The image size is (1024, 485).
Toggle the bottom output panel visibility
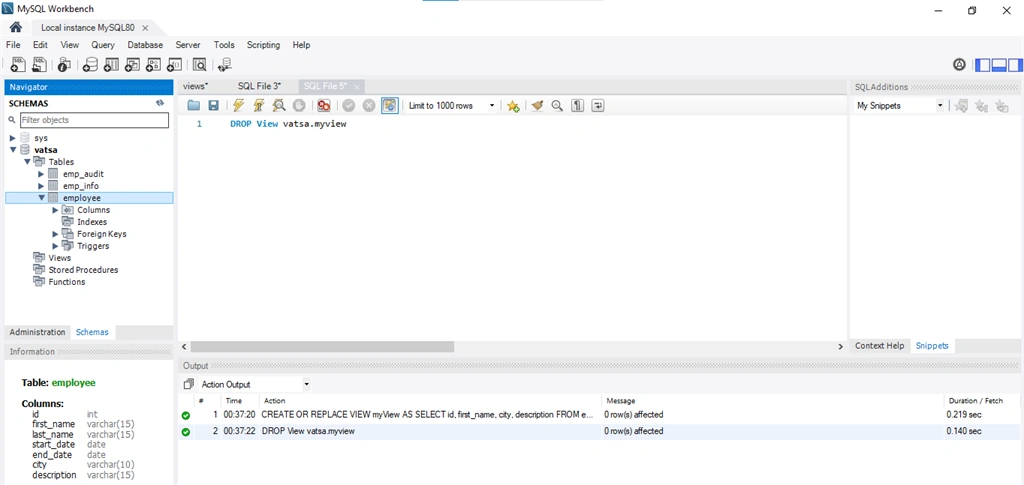(x=999, y=65)
